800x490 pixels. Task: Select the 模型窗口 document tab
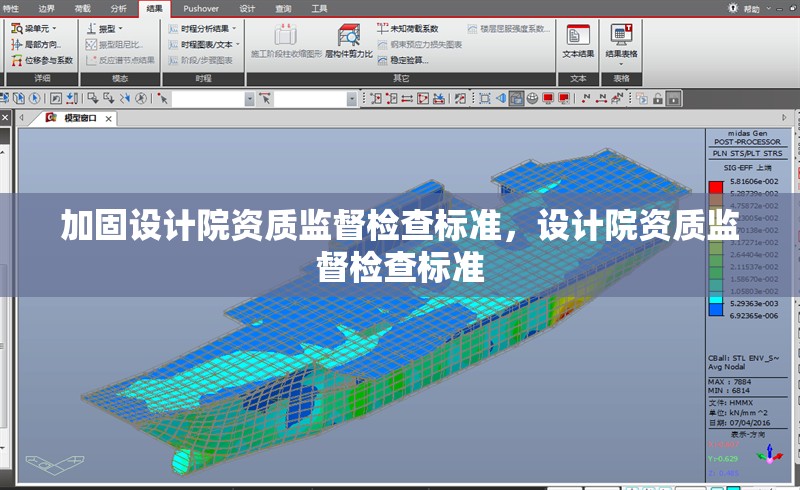tap(80, 118)
